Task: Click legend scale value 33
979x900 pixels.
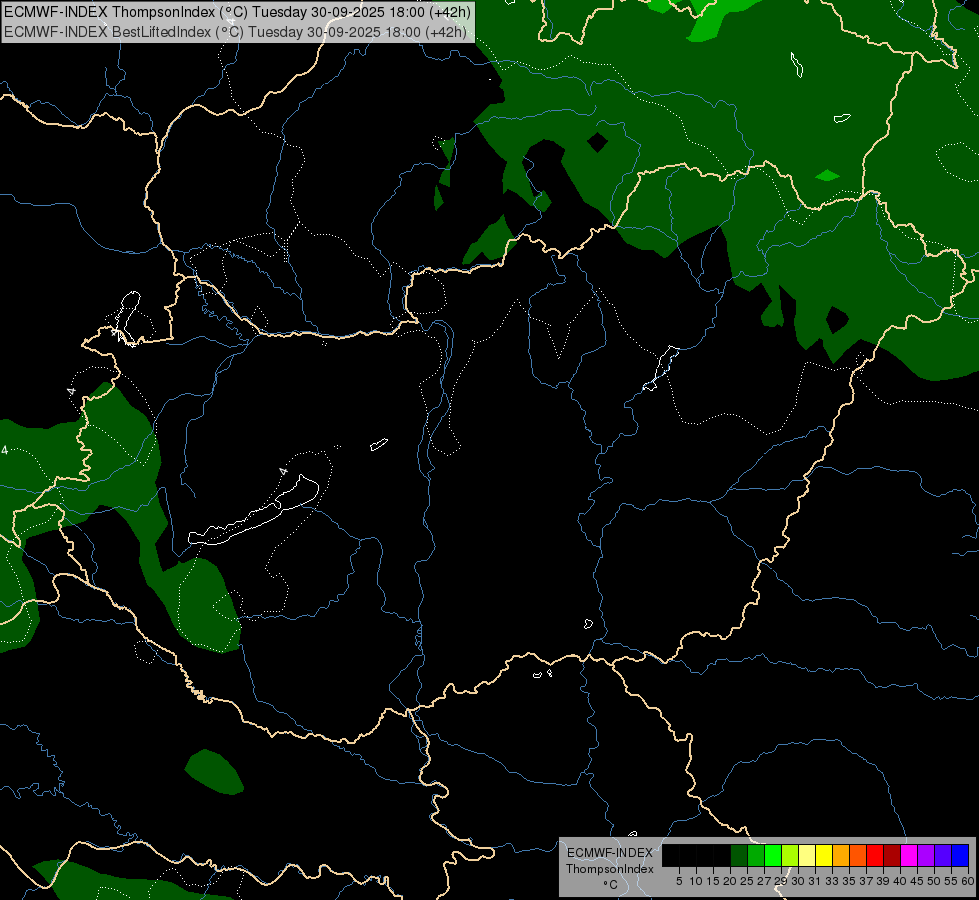Action: click(832, 881)
